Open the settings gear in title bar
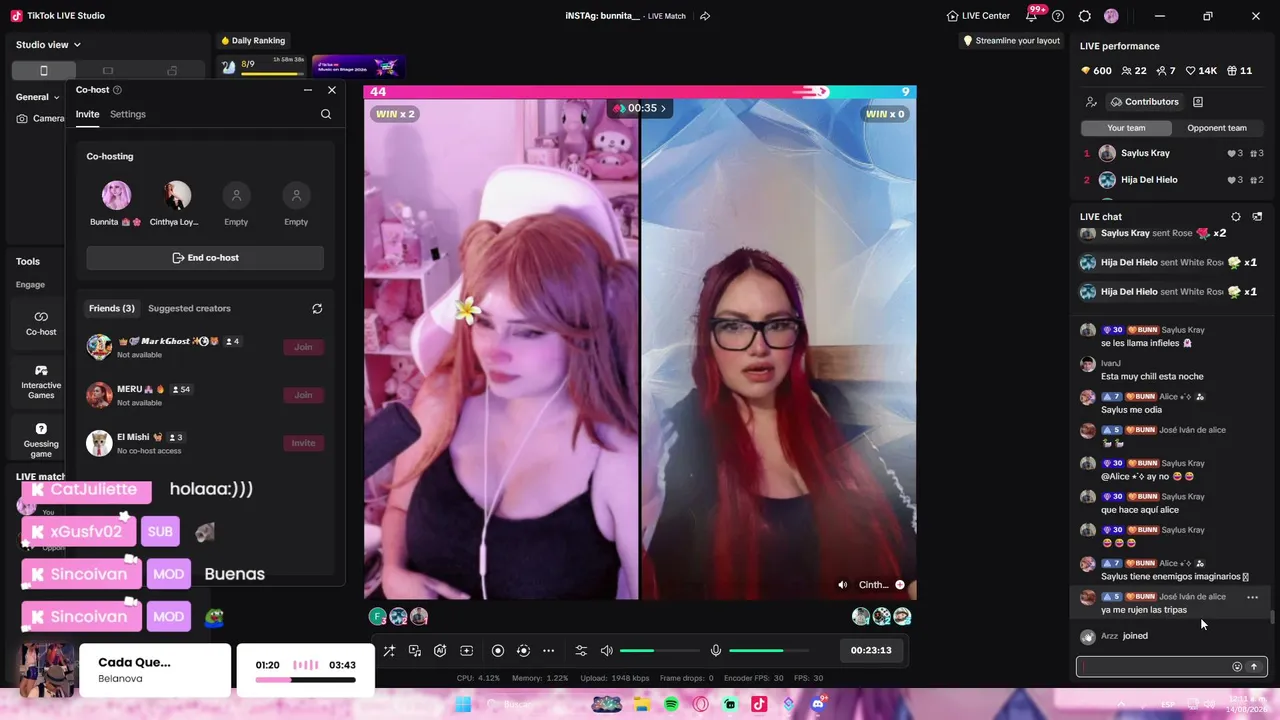Image resolution: width=1280 pixels, height=720 pixels. click(1085, 16)
